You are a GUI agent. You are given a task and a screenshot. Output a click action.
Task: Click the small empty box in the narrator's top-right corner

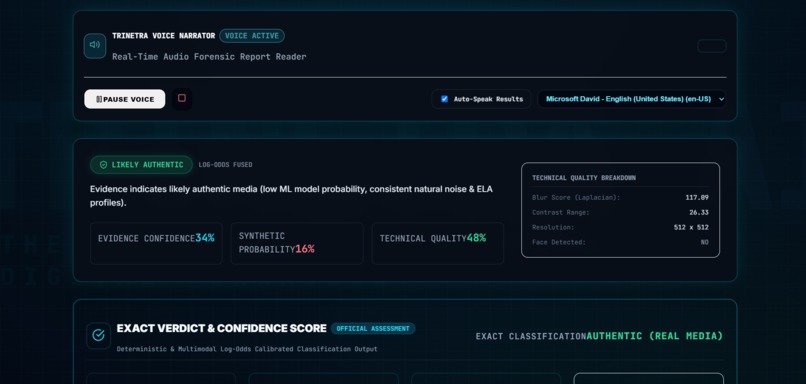(711, 46)
